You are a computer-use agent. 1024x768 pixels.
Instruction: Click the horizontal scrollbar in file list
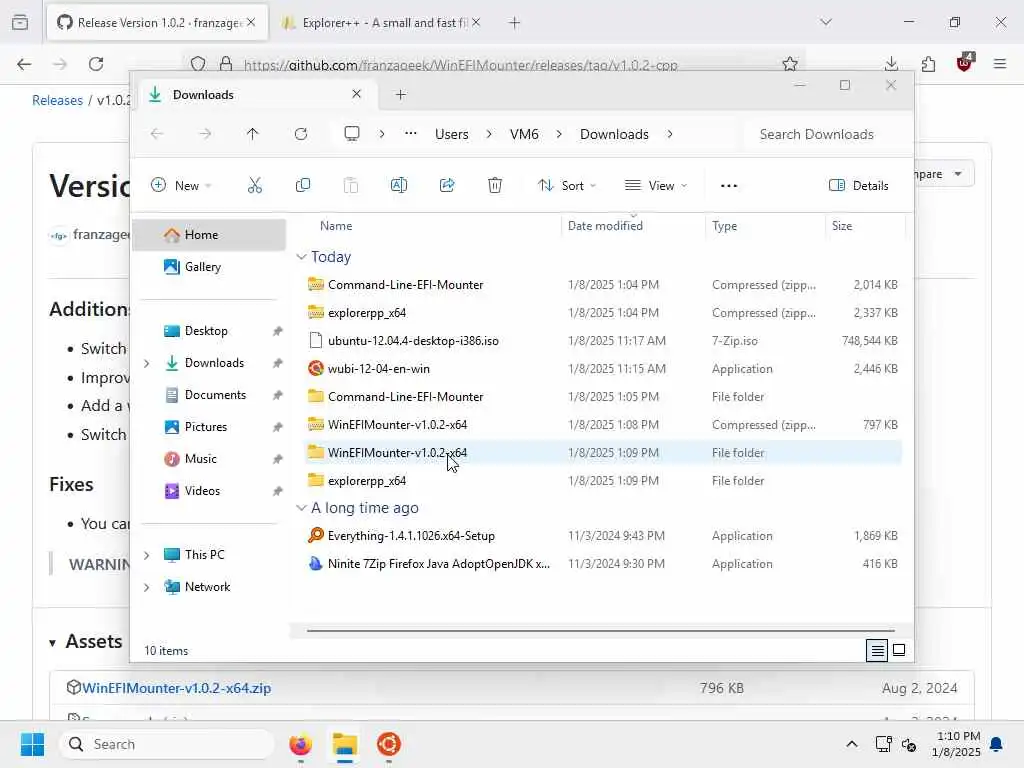[x=600, y=631]
